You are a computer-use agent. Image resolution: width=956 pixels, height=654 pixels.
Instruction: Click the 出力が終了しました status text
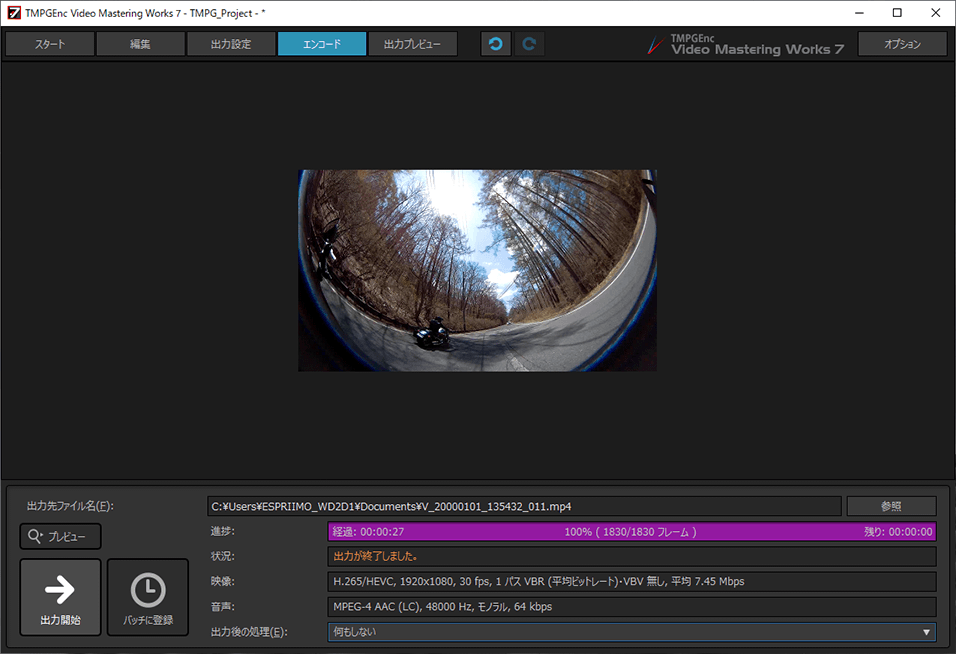(x=375, y=556)
